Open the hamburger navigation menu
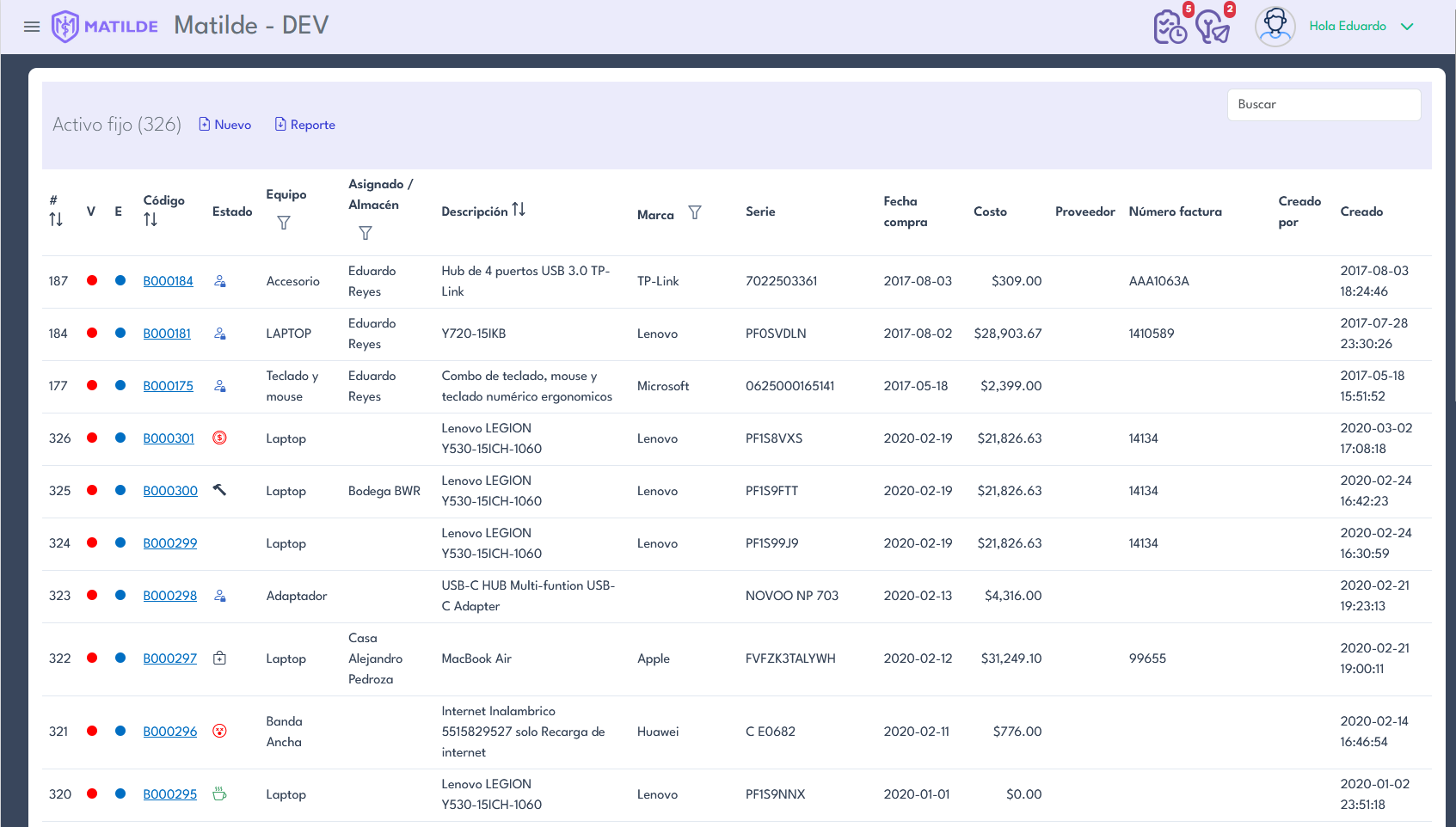1456x827 pixels. pos(32,27)
